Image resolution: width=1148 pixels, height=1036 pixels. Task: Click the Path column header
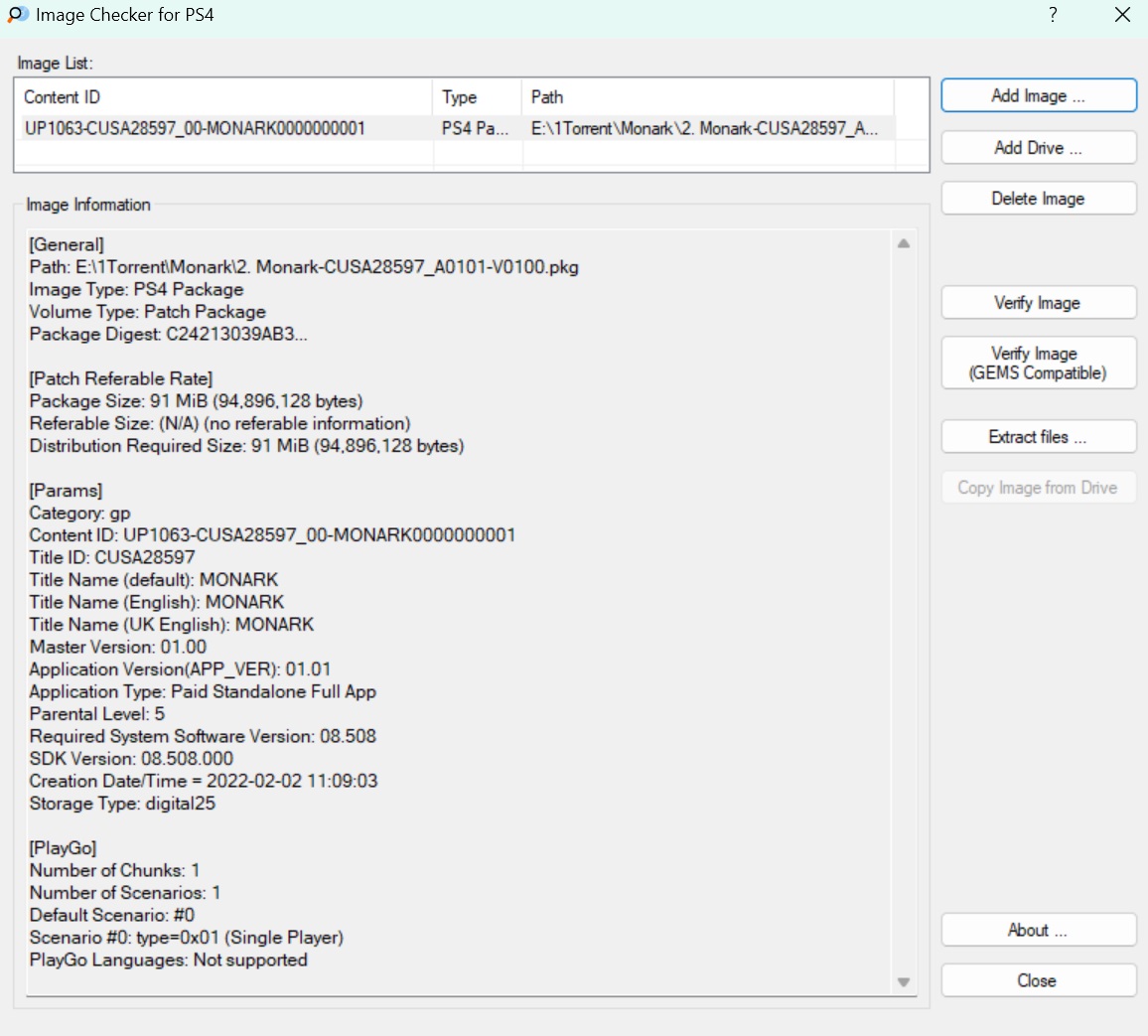707,97
